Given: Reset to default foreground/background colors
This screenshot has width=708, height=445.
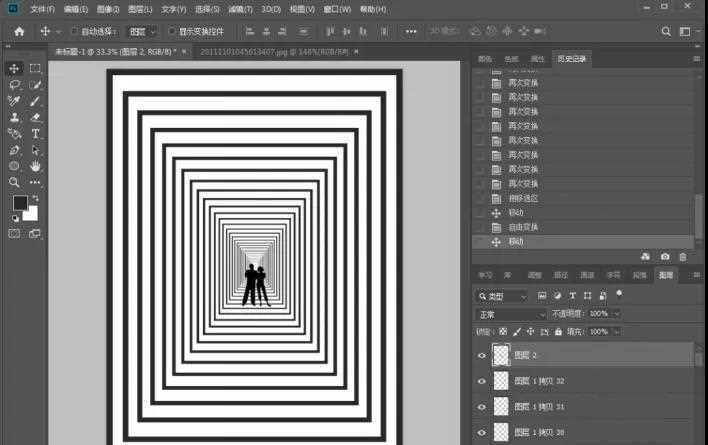Looking at the screenshot, I should pos(15,219).
